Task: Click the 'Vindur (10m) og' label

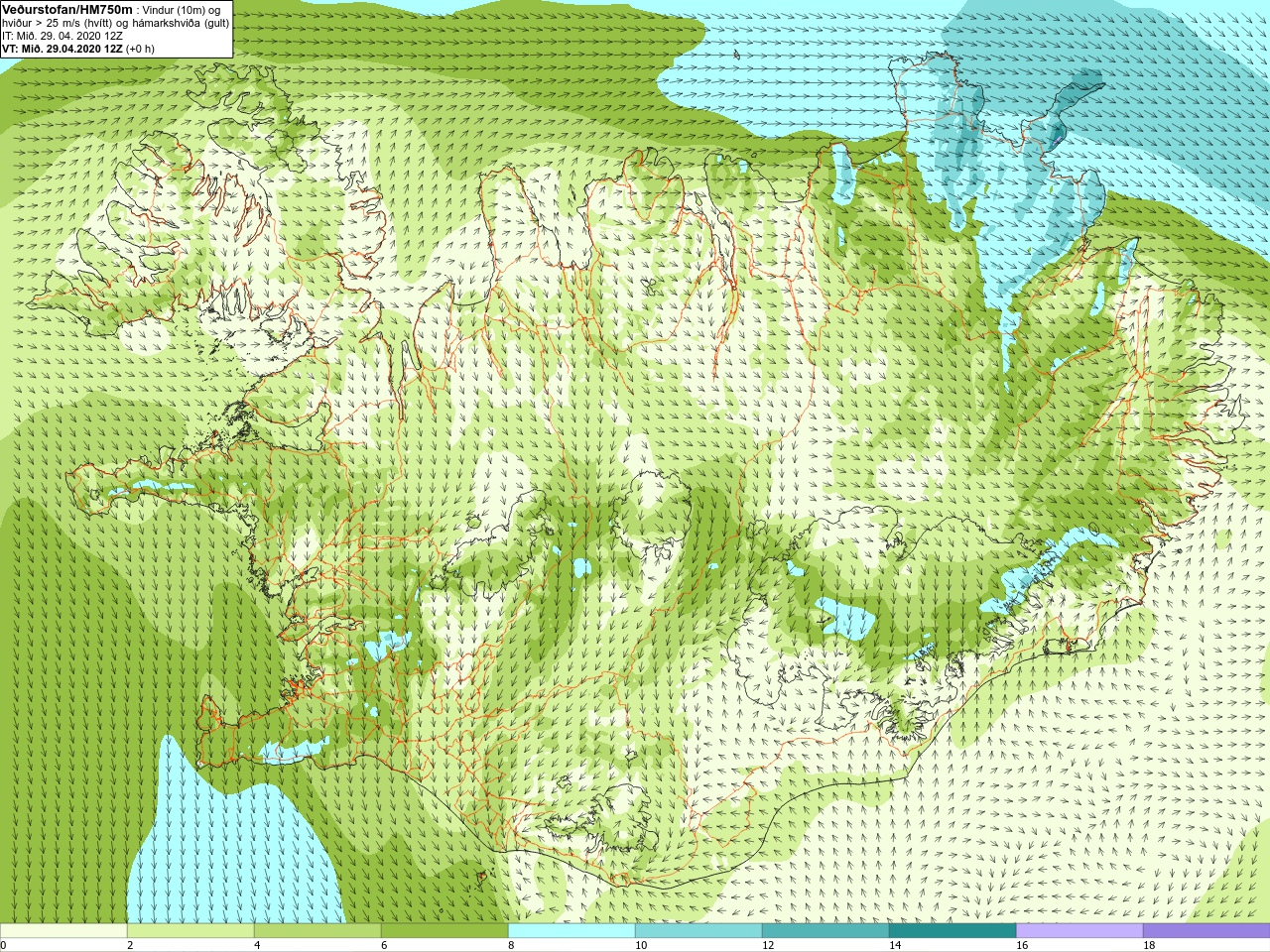Action: pos(182,10)
